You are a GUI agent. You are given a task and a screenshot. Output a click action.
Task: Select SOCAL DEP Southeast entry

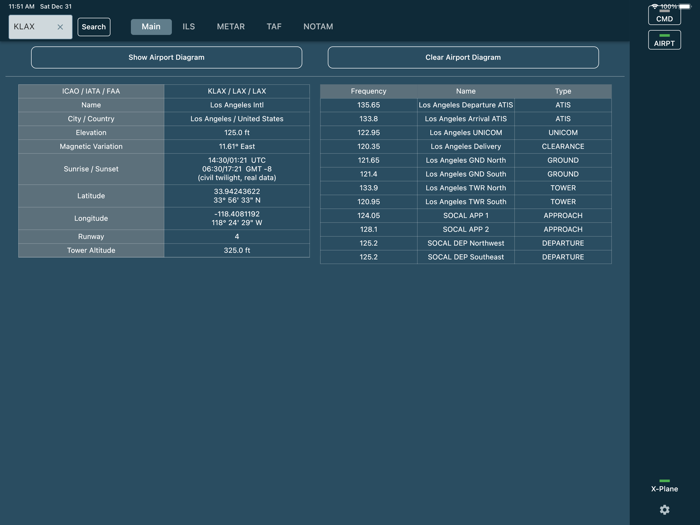(x=466, y=257)
